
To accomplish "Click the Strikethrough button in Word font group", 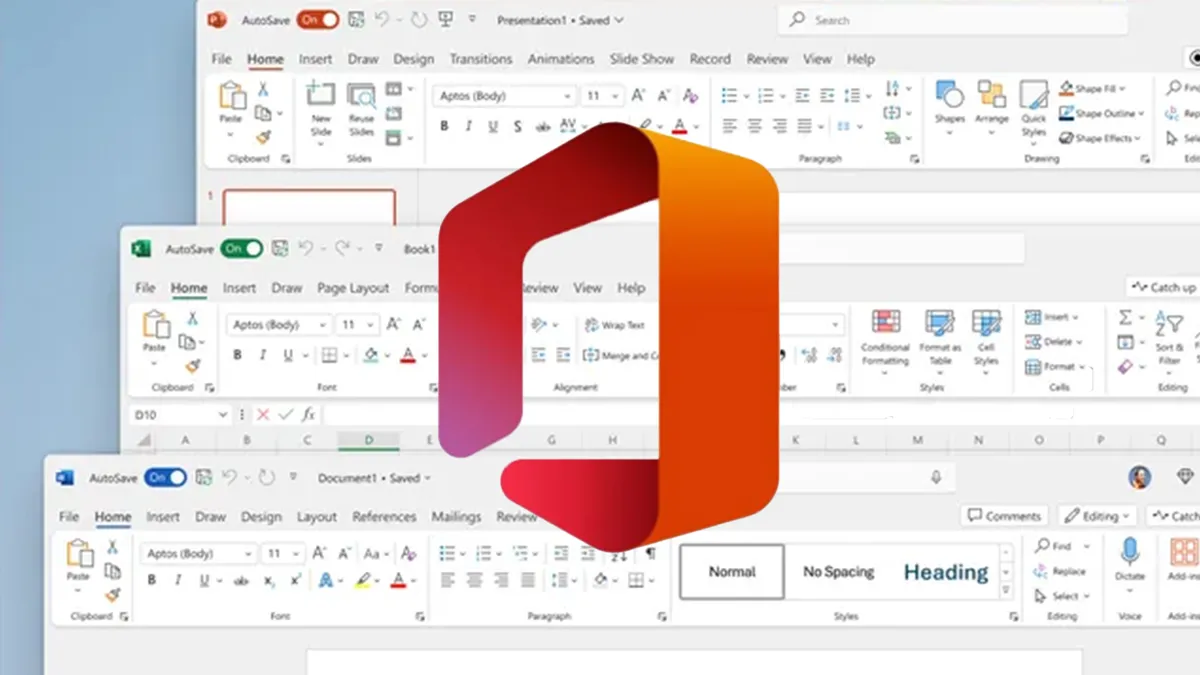I will 241,581.
